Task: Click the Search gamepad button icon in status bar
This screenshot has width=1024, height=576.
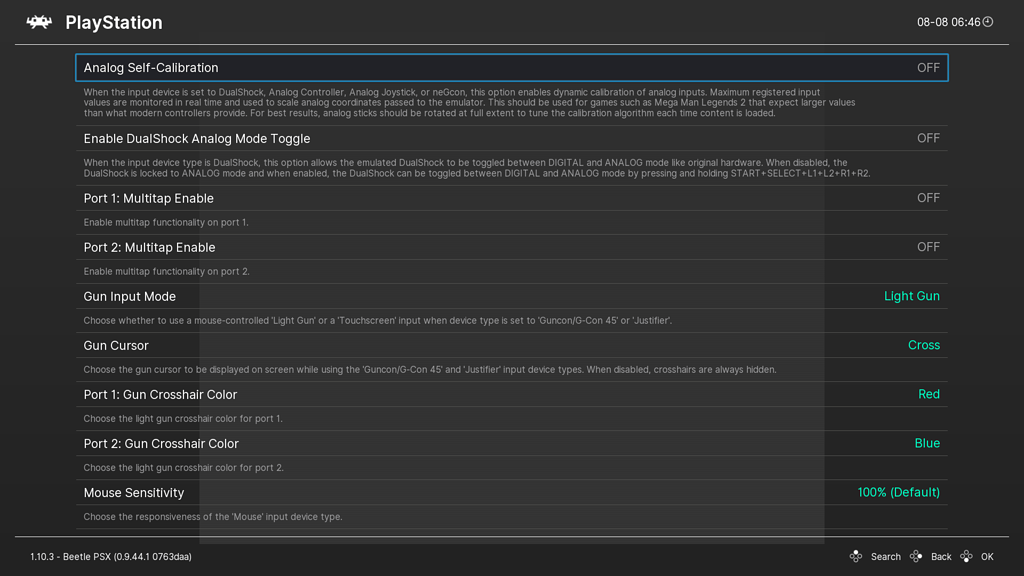Action: coord(856,556)
